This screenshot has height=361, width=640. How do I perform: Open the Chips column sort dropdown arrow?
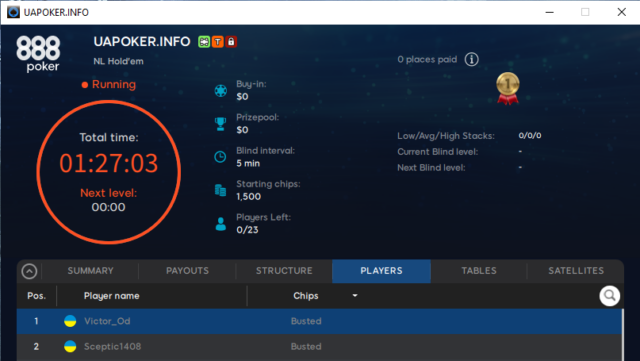[355, 295]
